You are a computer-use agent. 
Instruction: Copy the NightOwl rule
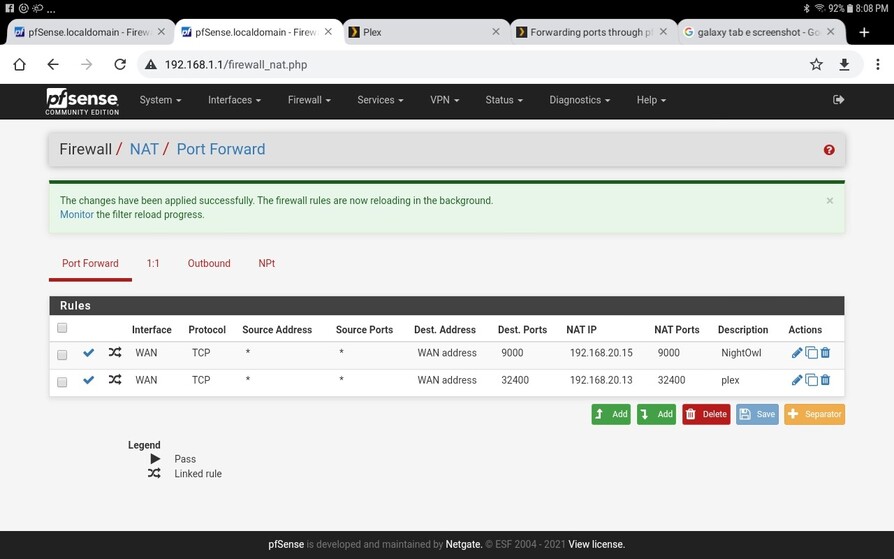[811, 353]
